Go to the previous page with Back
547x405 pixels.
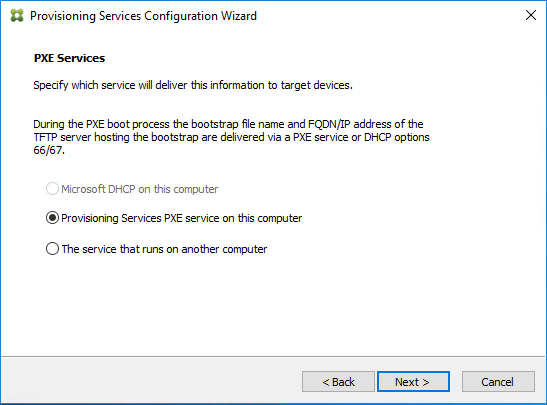click(x=338, y=382)
